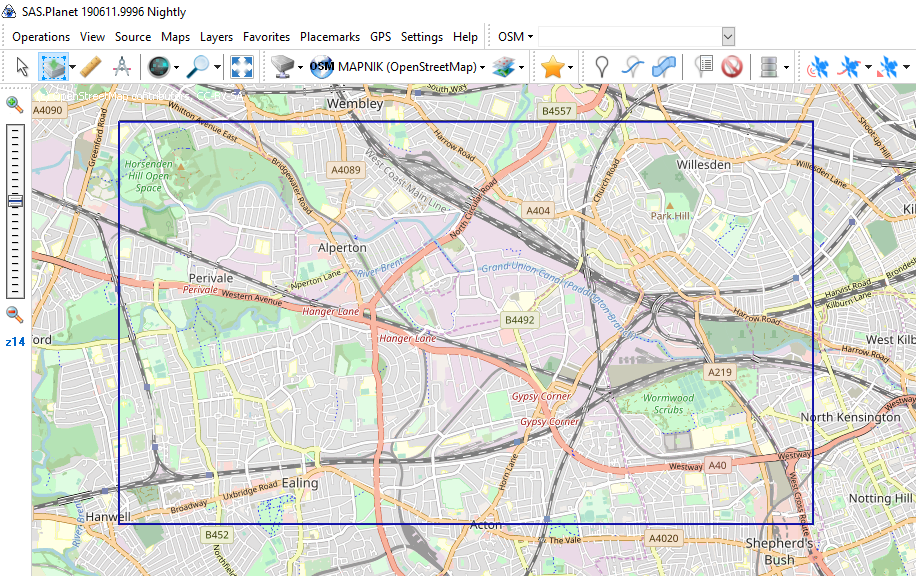This screenshot has height=576, width=916.
Task: Open the Source menu
Action: tap(133, 37)
